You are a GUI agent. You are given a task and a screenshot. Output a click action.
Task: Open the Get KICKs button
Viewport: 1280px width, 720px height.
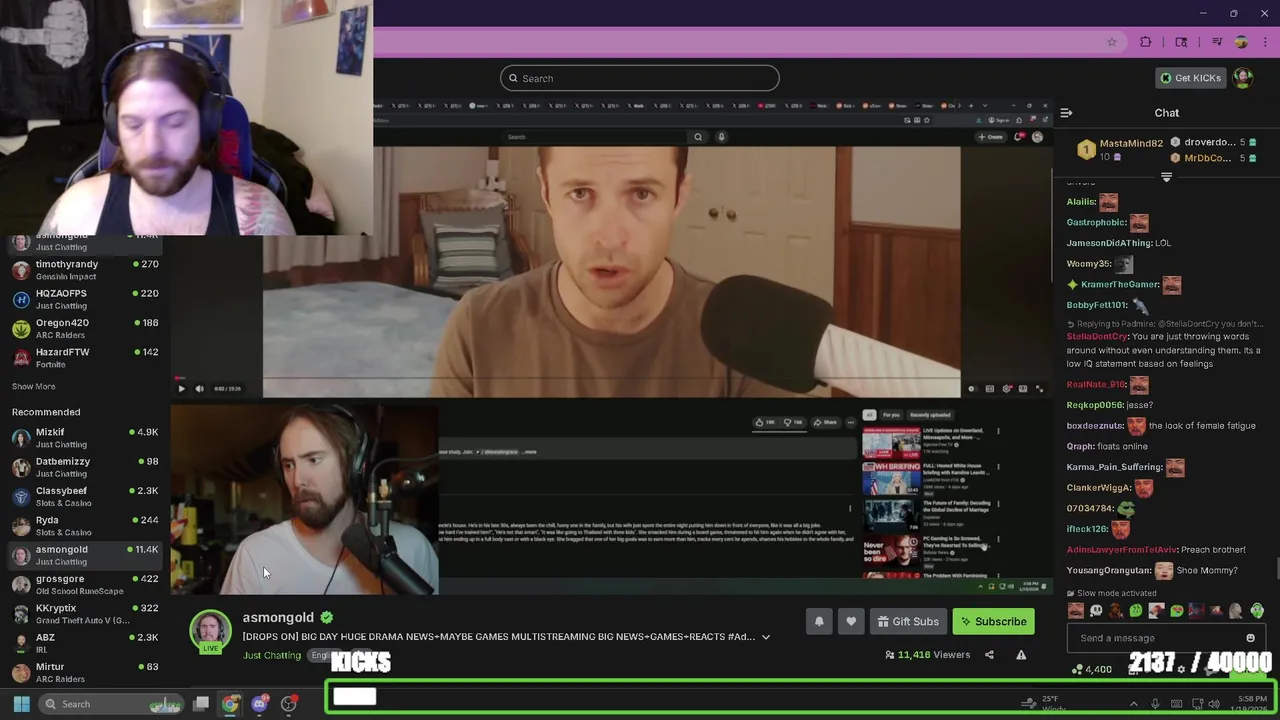1190,78
